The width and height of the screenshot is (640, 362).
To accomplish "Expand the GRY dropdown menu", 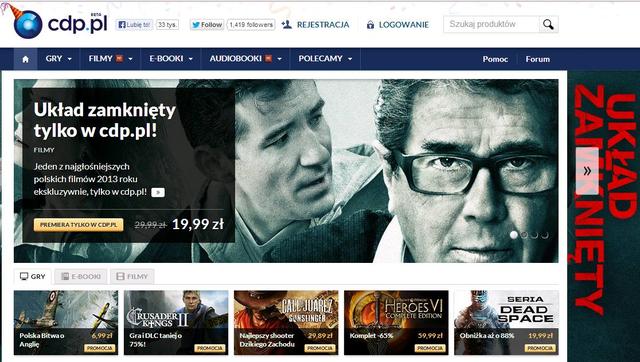I will [x=59, y=59].
